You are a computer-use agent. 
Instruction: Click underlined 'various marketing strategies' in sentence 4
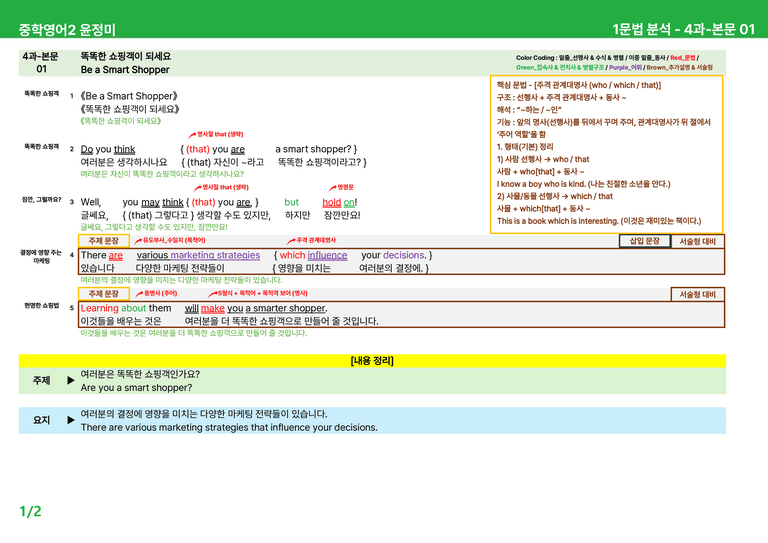tap(198, 255)
